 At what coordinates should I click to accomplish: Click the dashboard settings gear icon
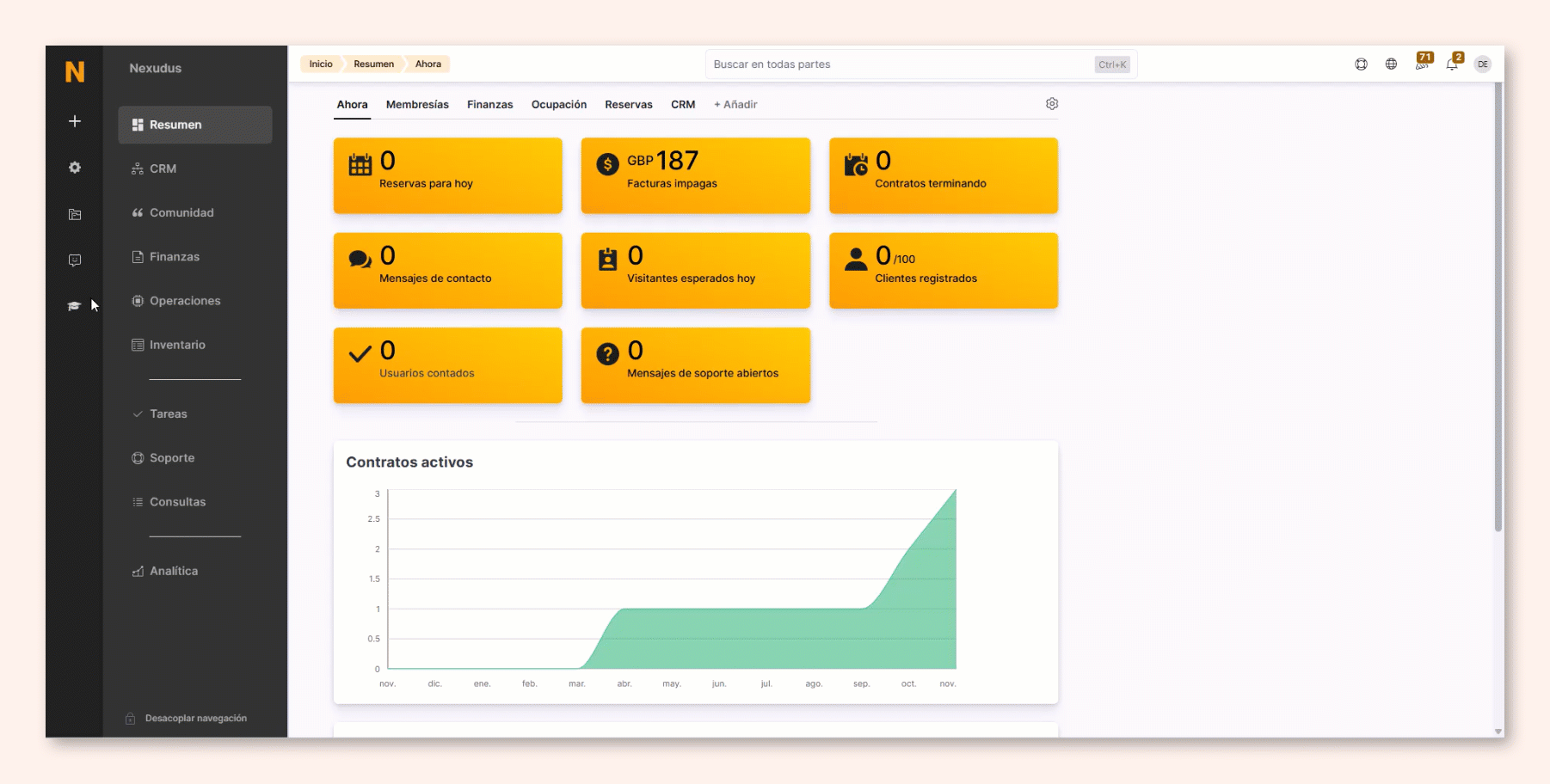[x=1052, y=104]
